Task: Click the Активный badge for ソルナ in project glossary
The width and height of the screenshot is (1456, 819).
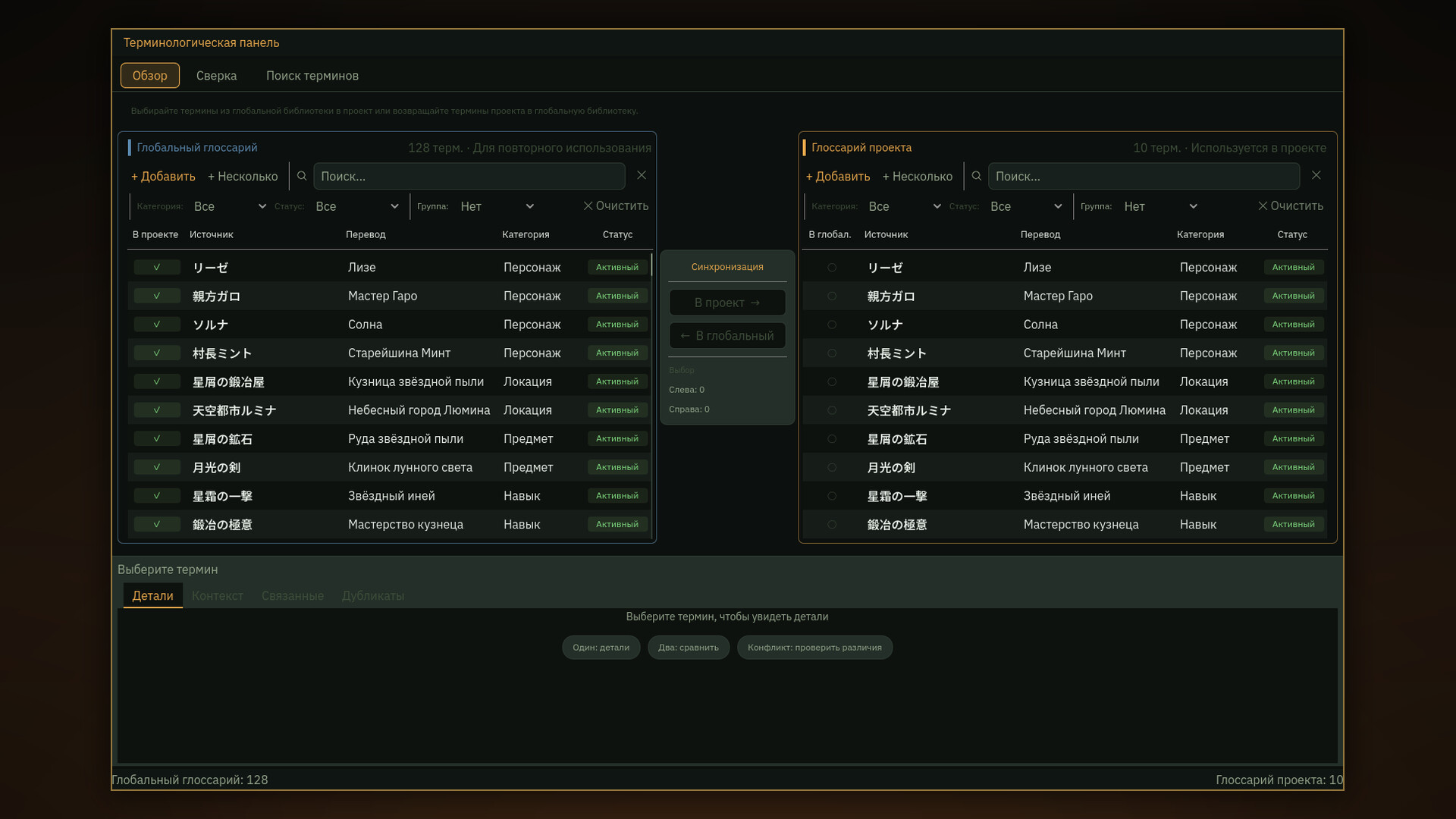Action: pyautogui.click(x=1294, y=325)
